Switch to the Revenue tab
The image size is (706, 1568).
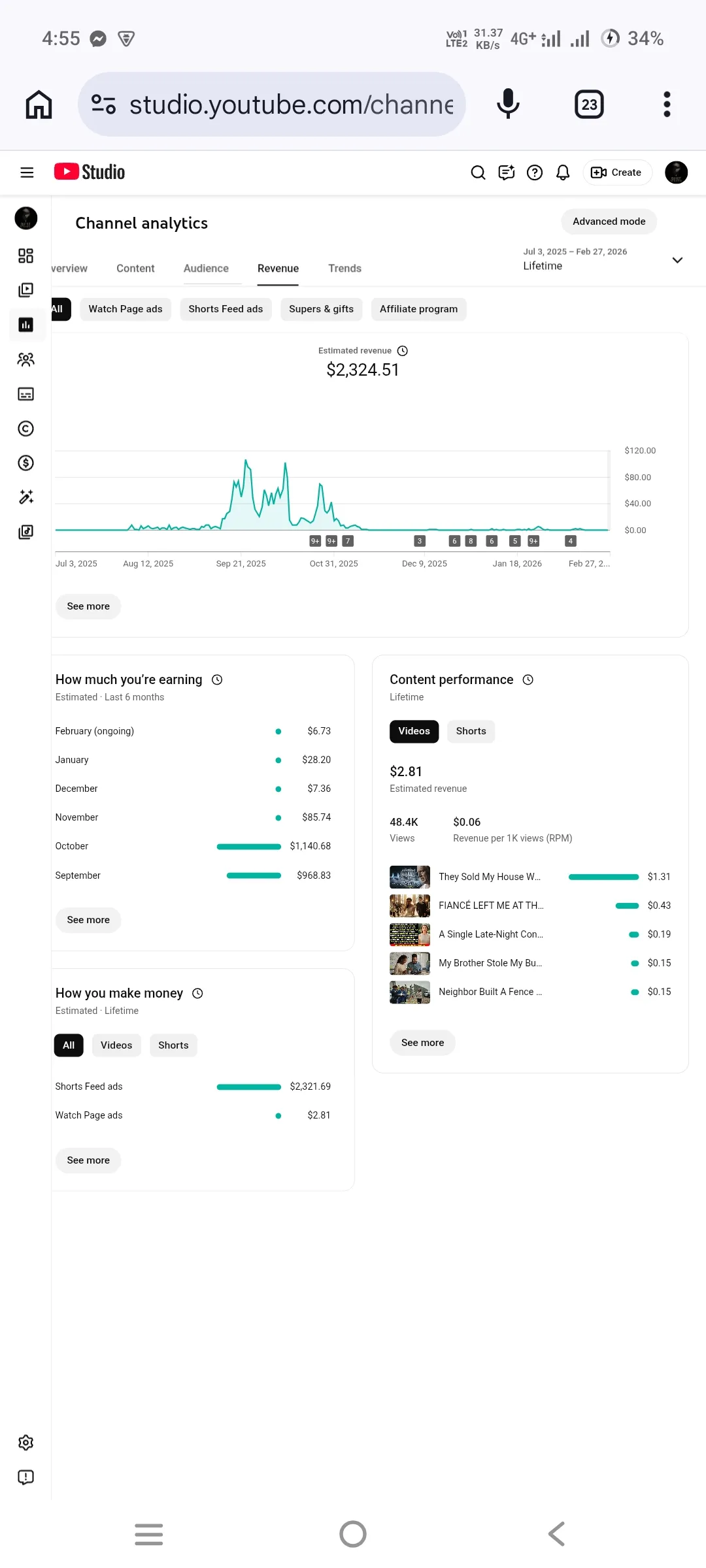(x=278, y=269)
